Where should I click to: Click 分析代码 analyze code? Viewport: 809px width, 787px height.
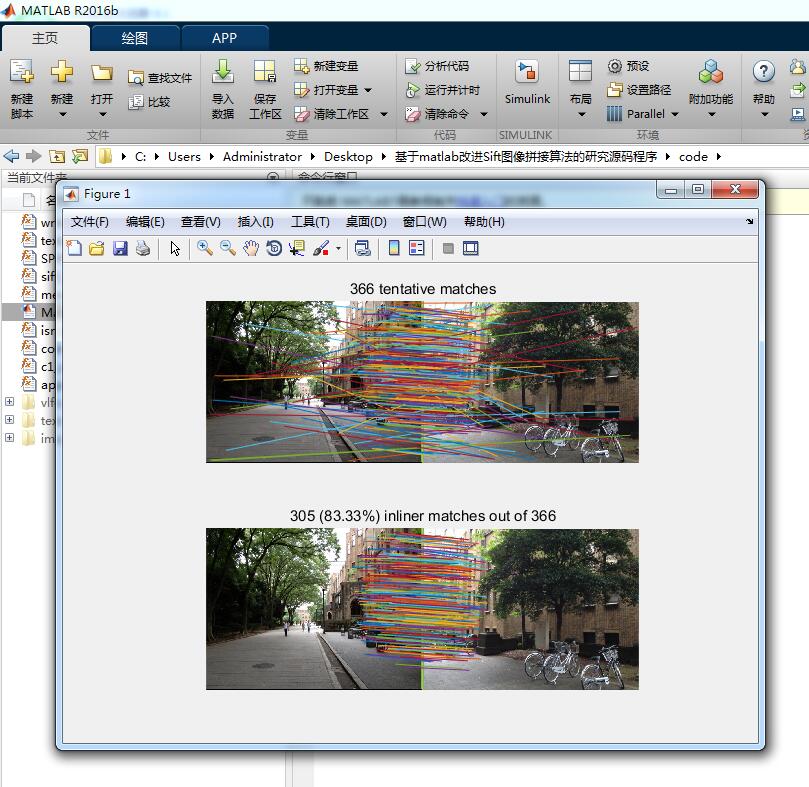click(437, 66)
